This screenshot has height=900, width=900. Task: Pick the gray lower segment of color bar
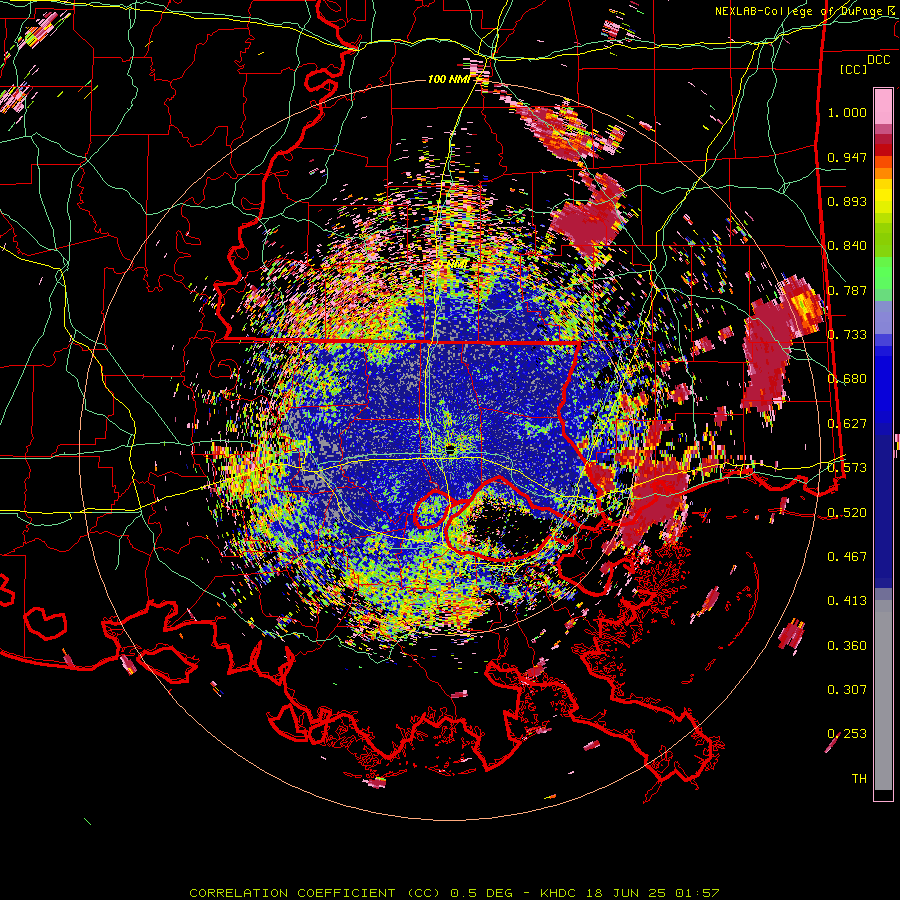(883, 695)
